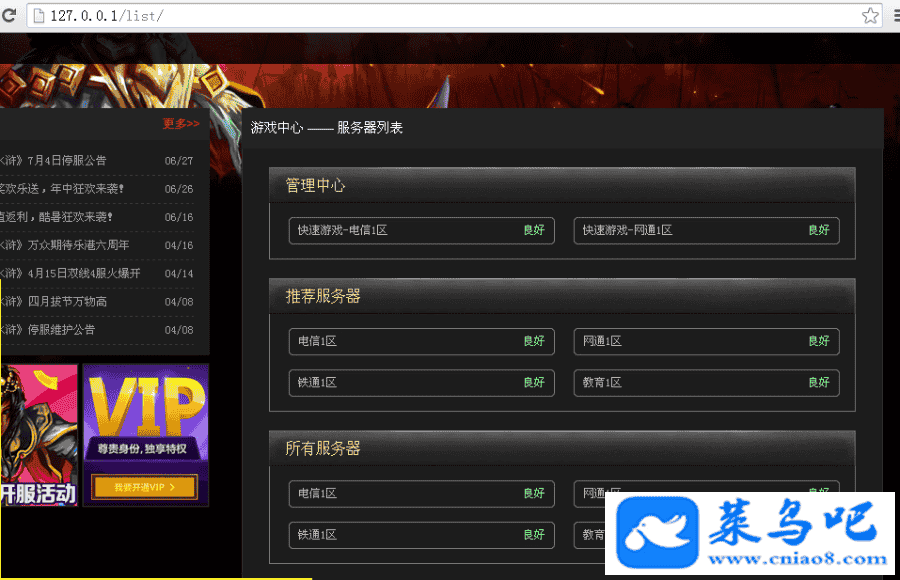Select 铁通1区 under 所有服务器
This screenshot has width=900, height=580.
[x=421, y=535]
